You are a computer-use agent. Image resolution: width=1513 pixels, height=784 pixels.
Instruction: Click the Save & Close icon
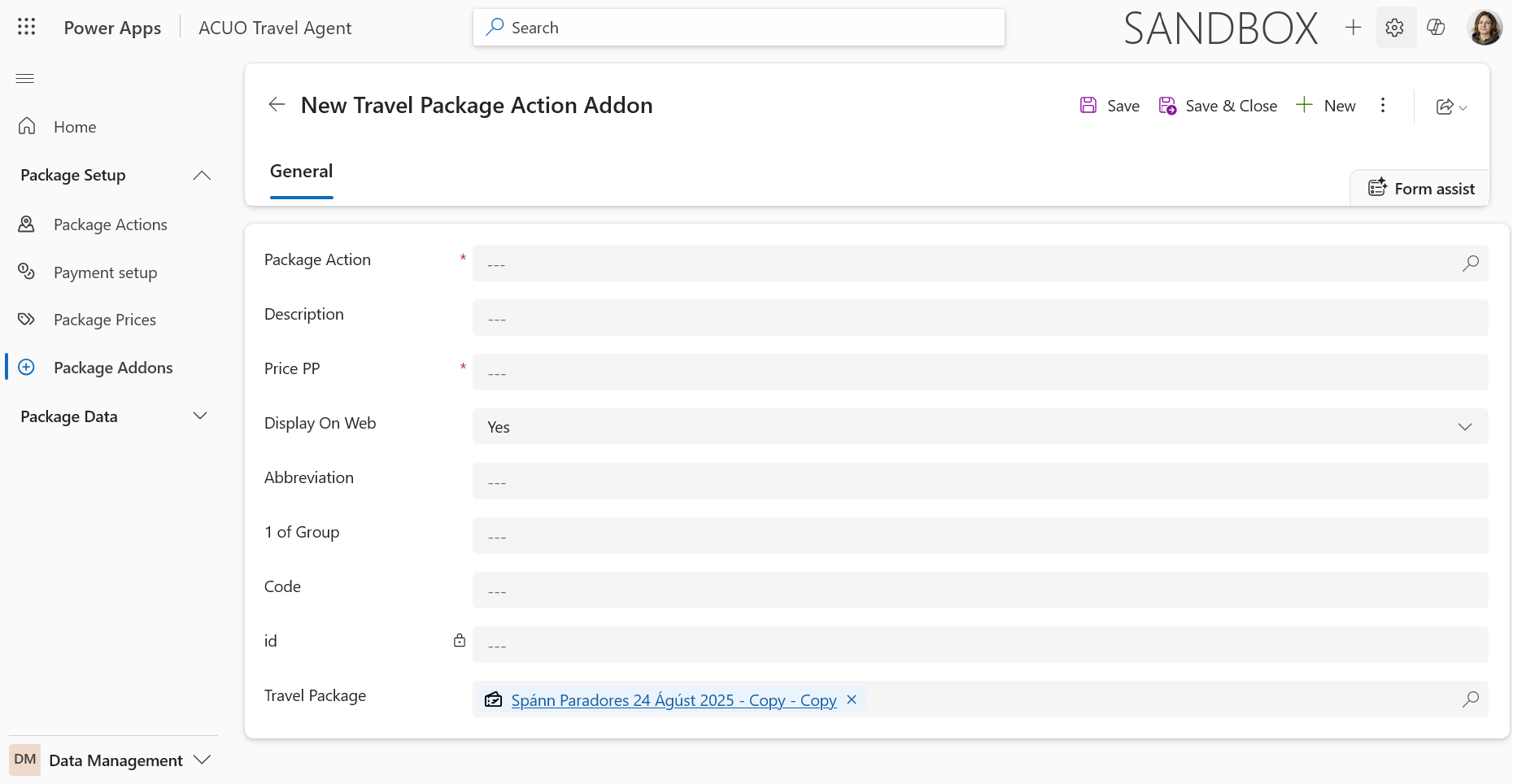1167,105
